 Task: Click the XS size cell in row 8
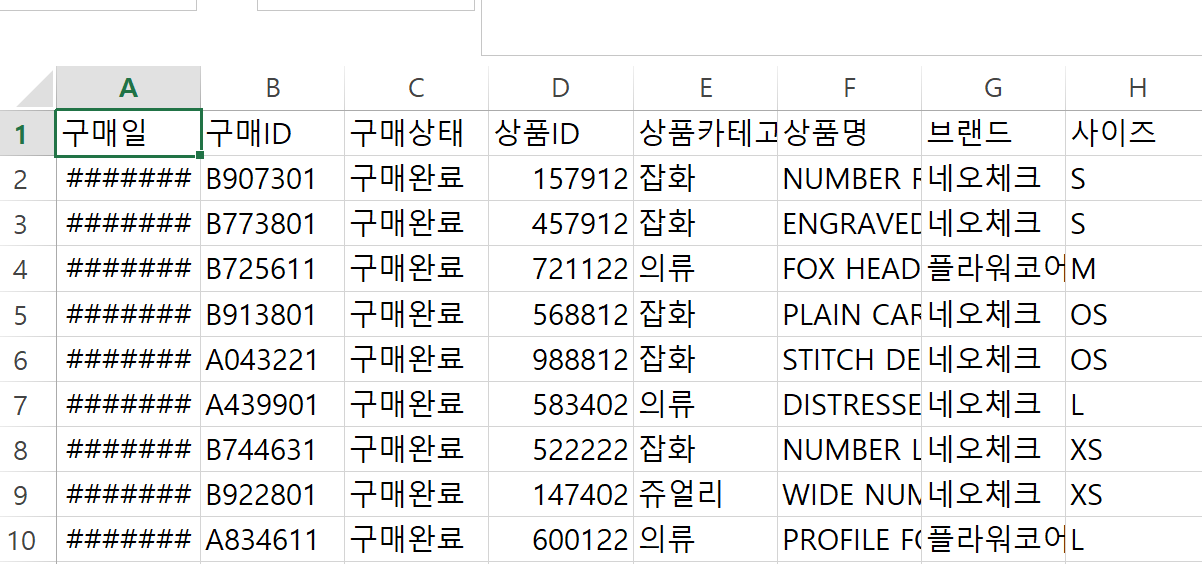1134,449
